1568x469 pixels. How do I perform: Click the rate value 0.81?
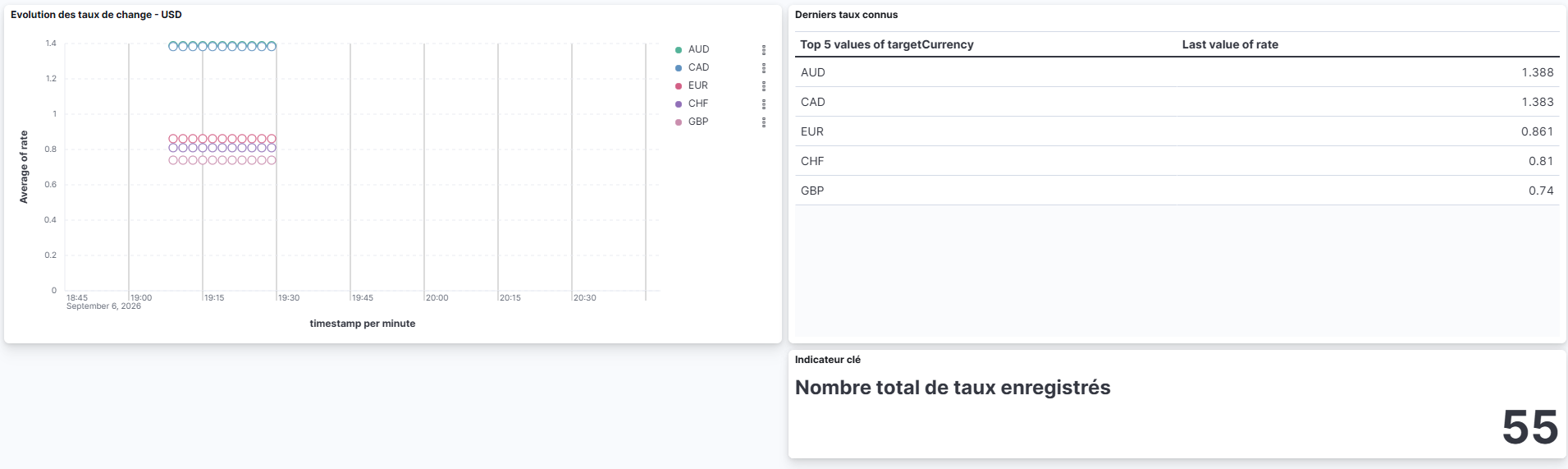(x=1541, y=161)
